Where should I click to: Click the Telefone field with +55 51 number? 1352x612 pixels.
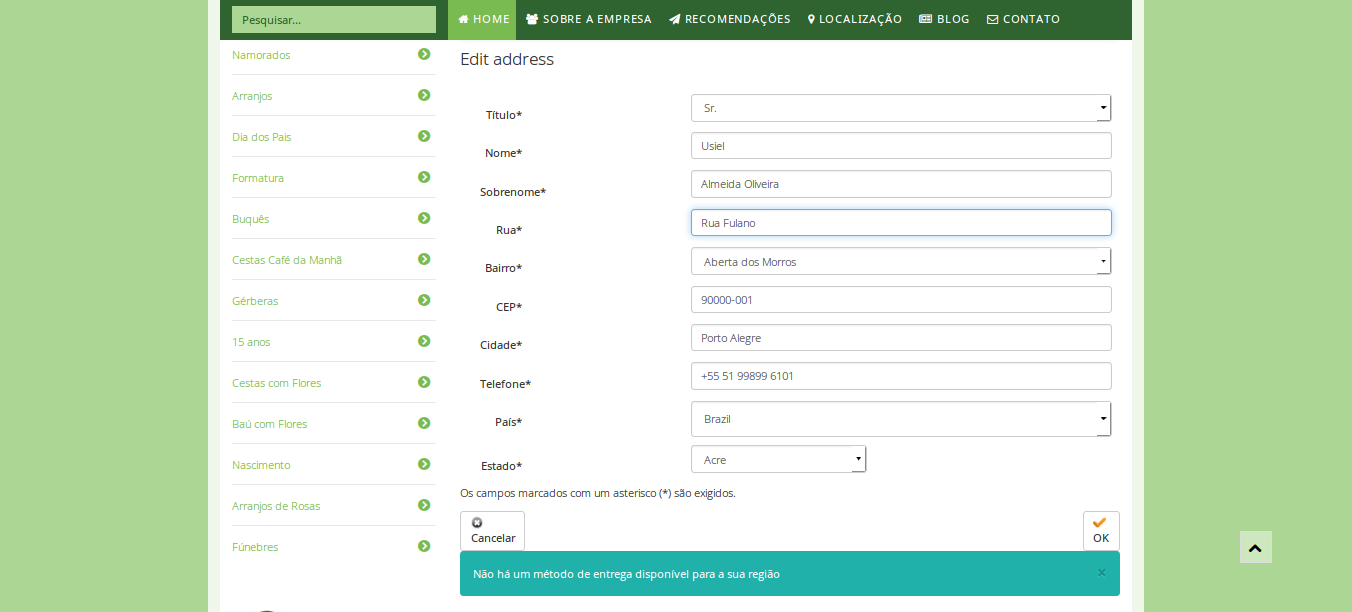point(901,376)
